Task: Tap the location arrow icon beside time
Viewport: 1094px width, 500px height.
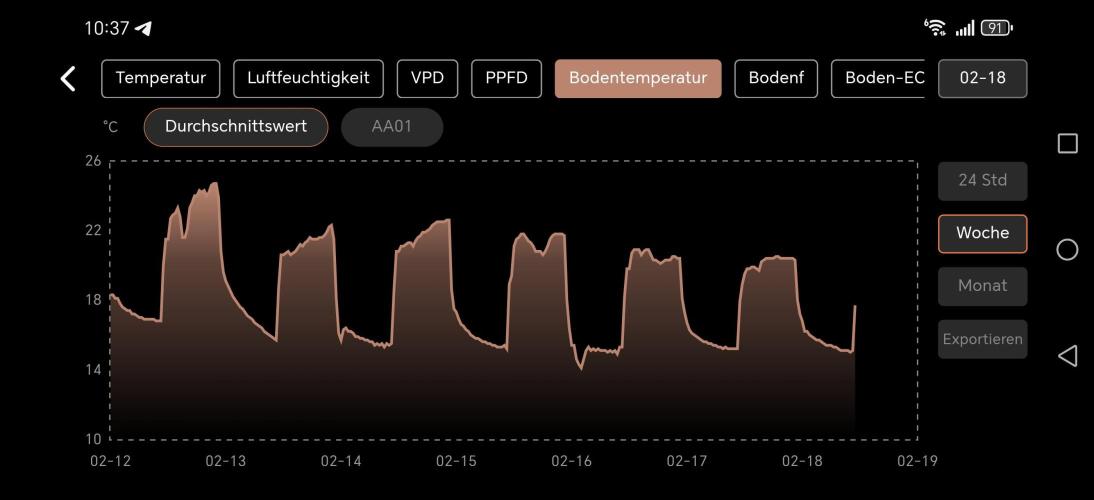Action: click(144, 29)
